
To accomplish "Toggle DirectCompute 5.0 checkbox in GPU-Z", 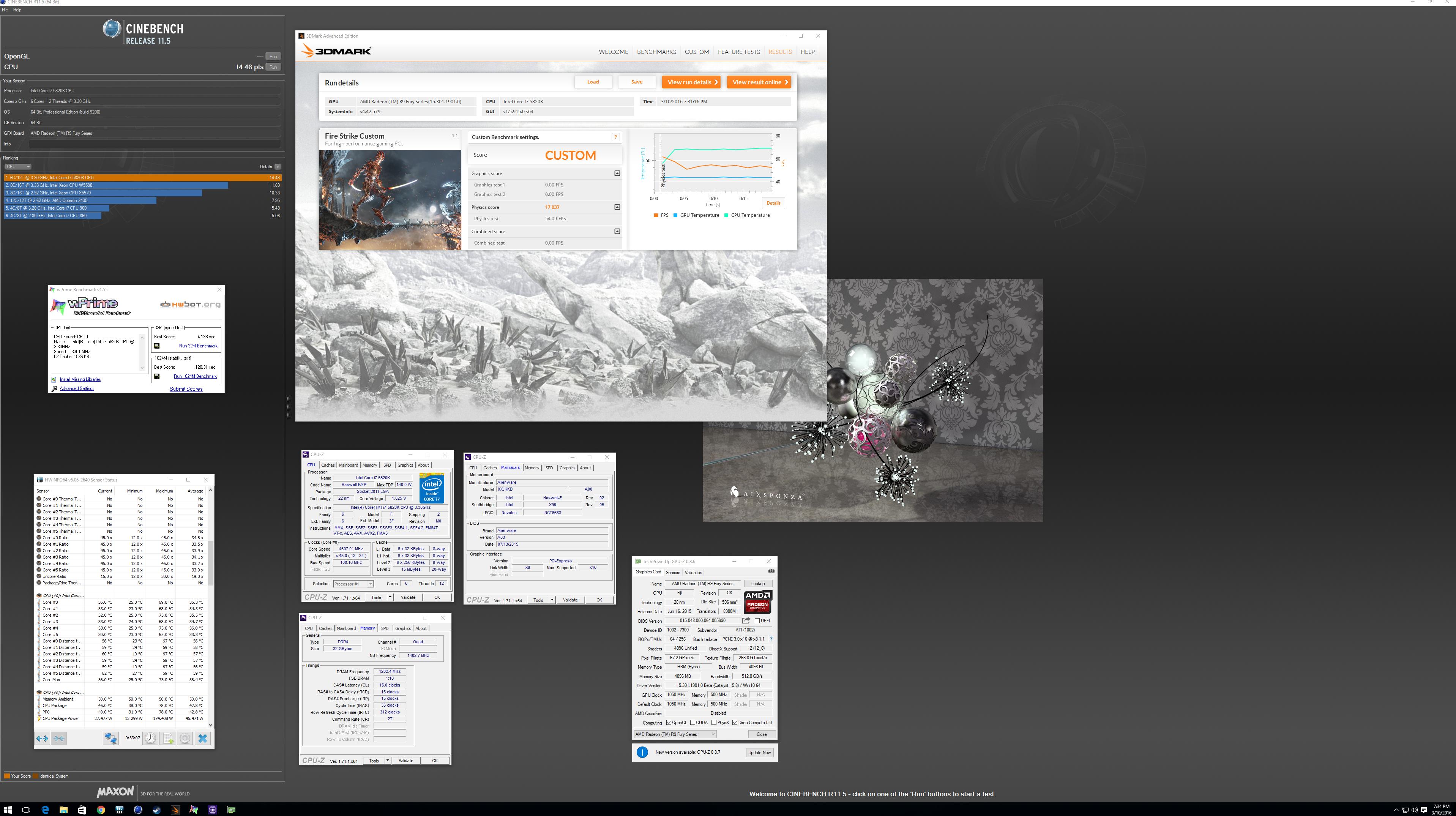I will click(x=735, y=723).
